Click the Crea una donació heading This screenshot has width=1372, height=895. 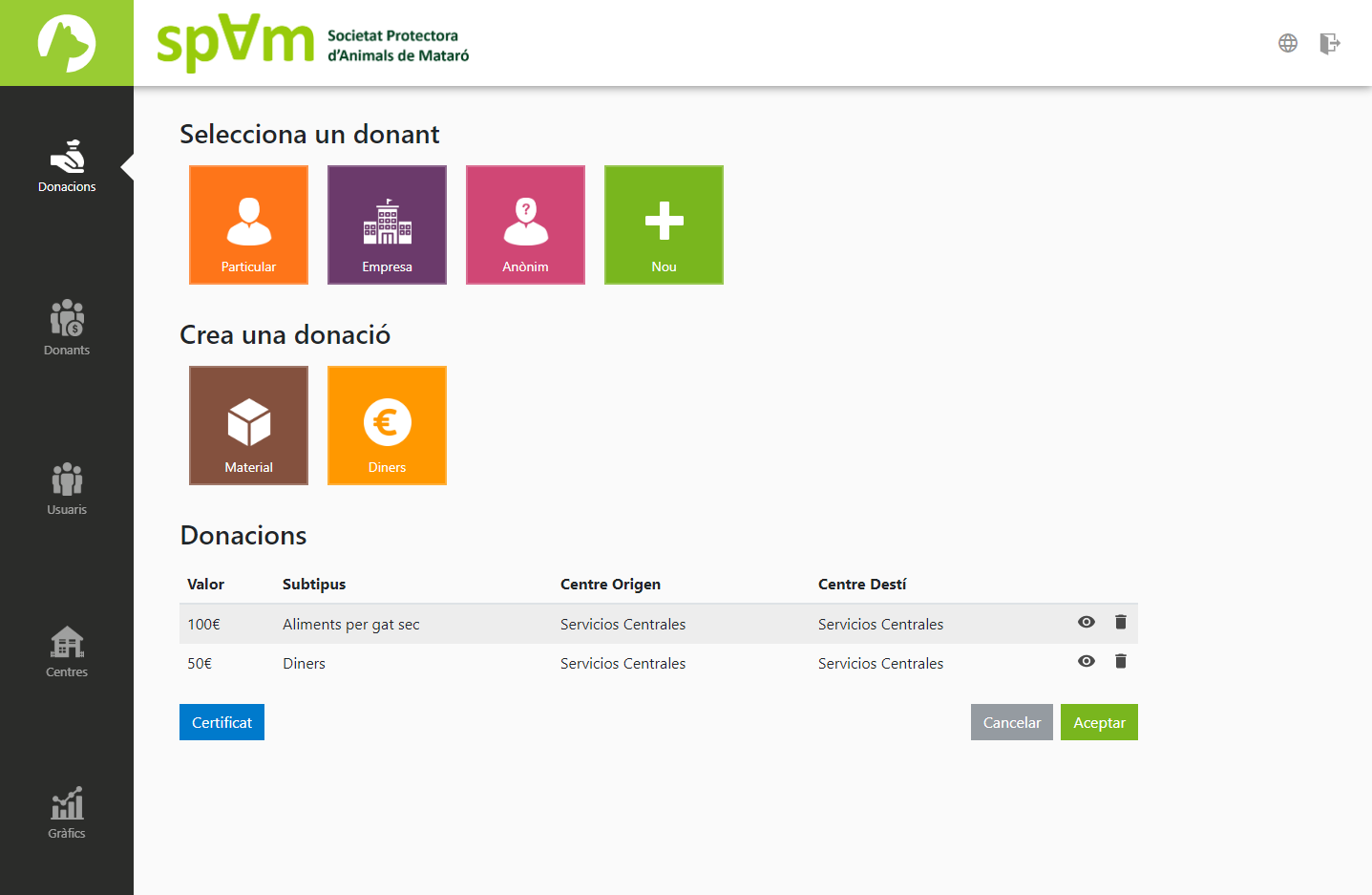pyautogui.click(x=285, y=334)
